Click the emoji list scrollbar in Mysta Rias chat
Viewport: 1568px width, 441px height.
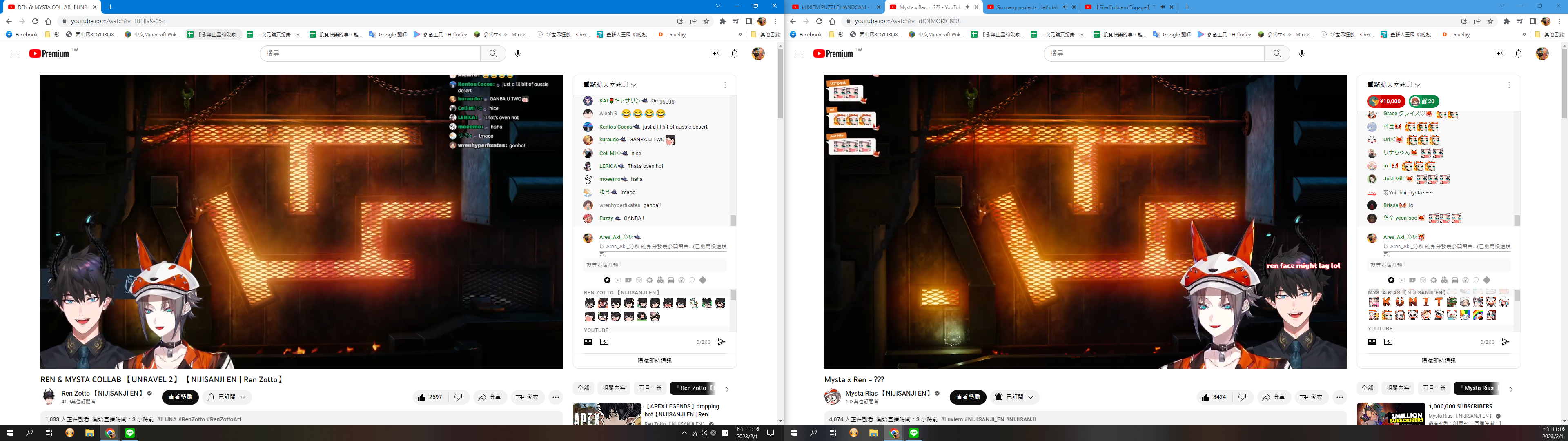pos(1517,295)
